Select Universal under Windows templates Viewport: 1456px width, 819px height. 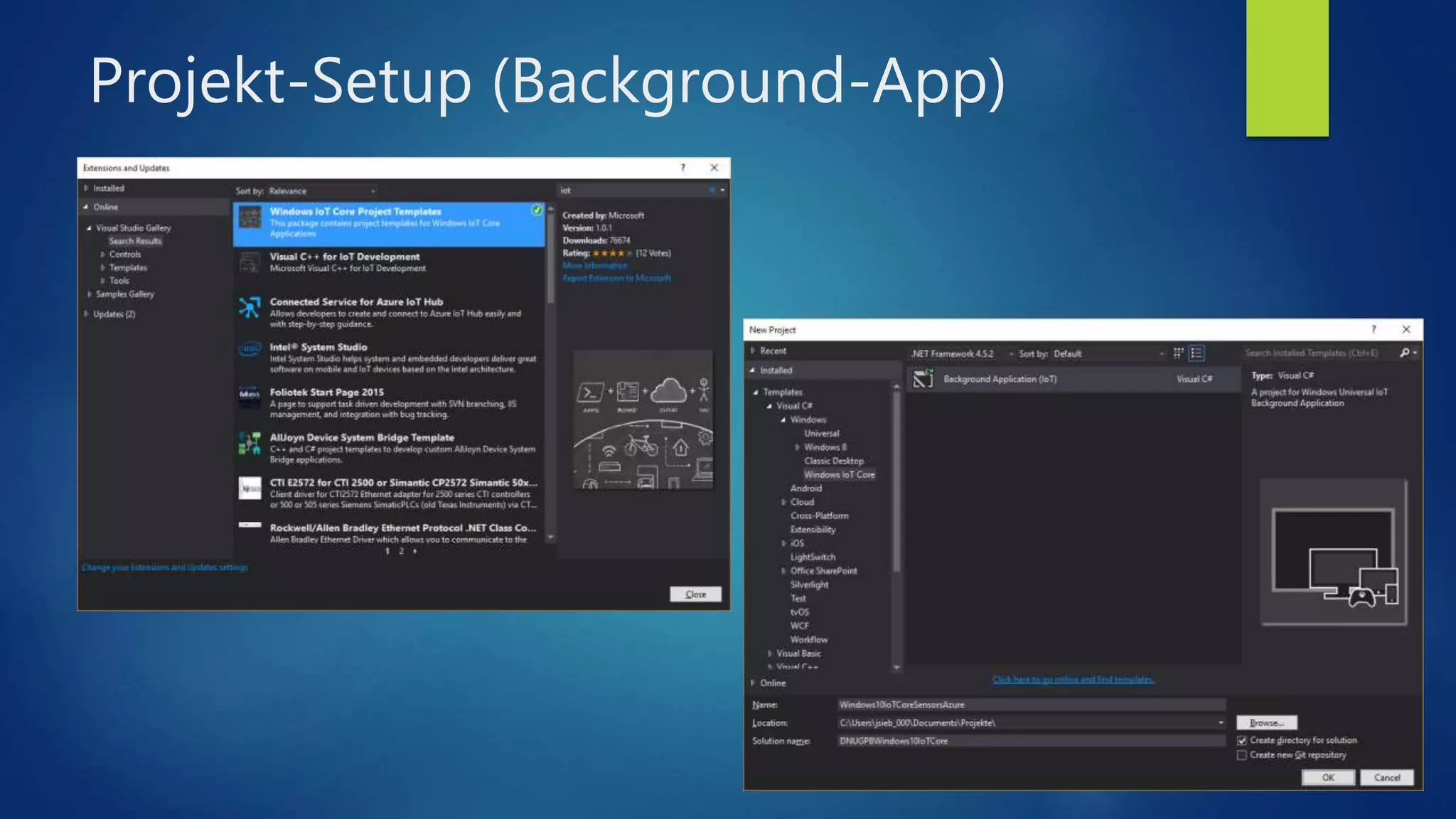click(x=822, y=434)
